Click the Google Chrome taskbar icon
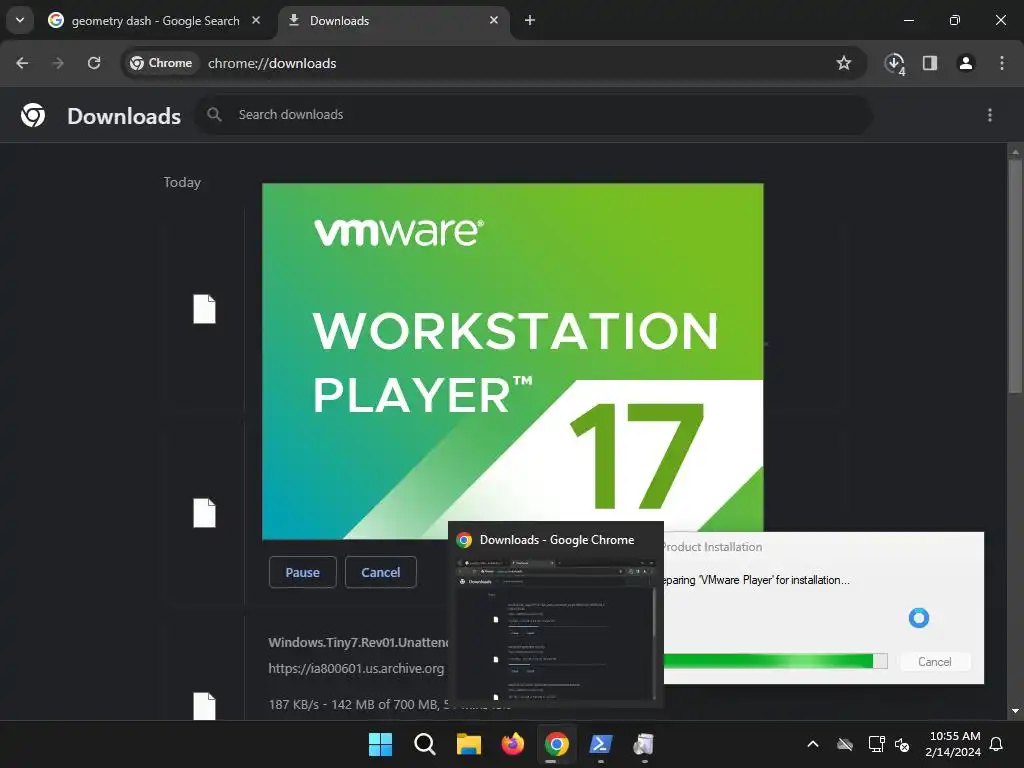Screen dimensions: 1024x768 click(556, 744)
